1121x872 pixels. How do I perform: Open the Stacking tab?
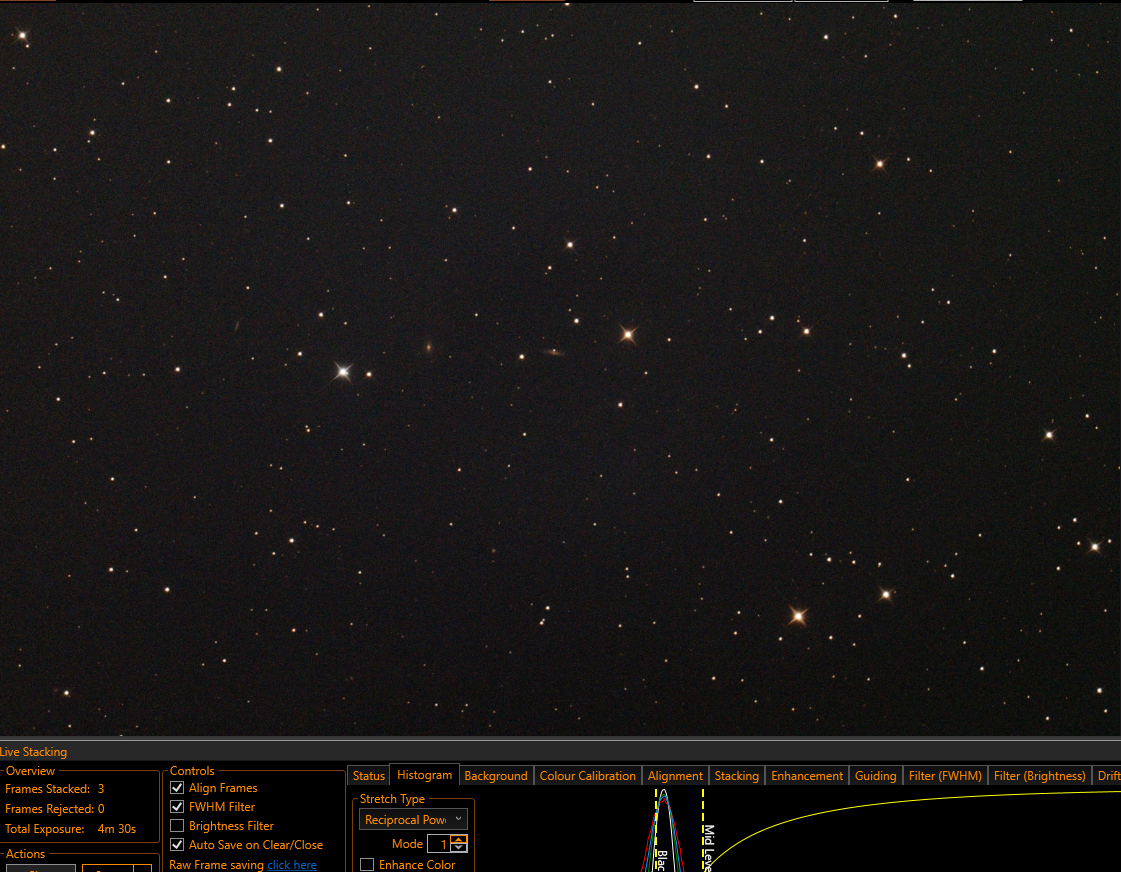pos(736,776)
